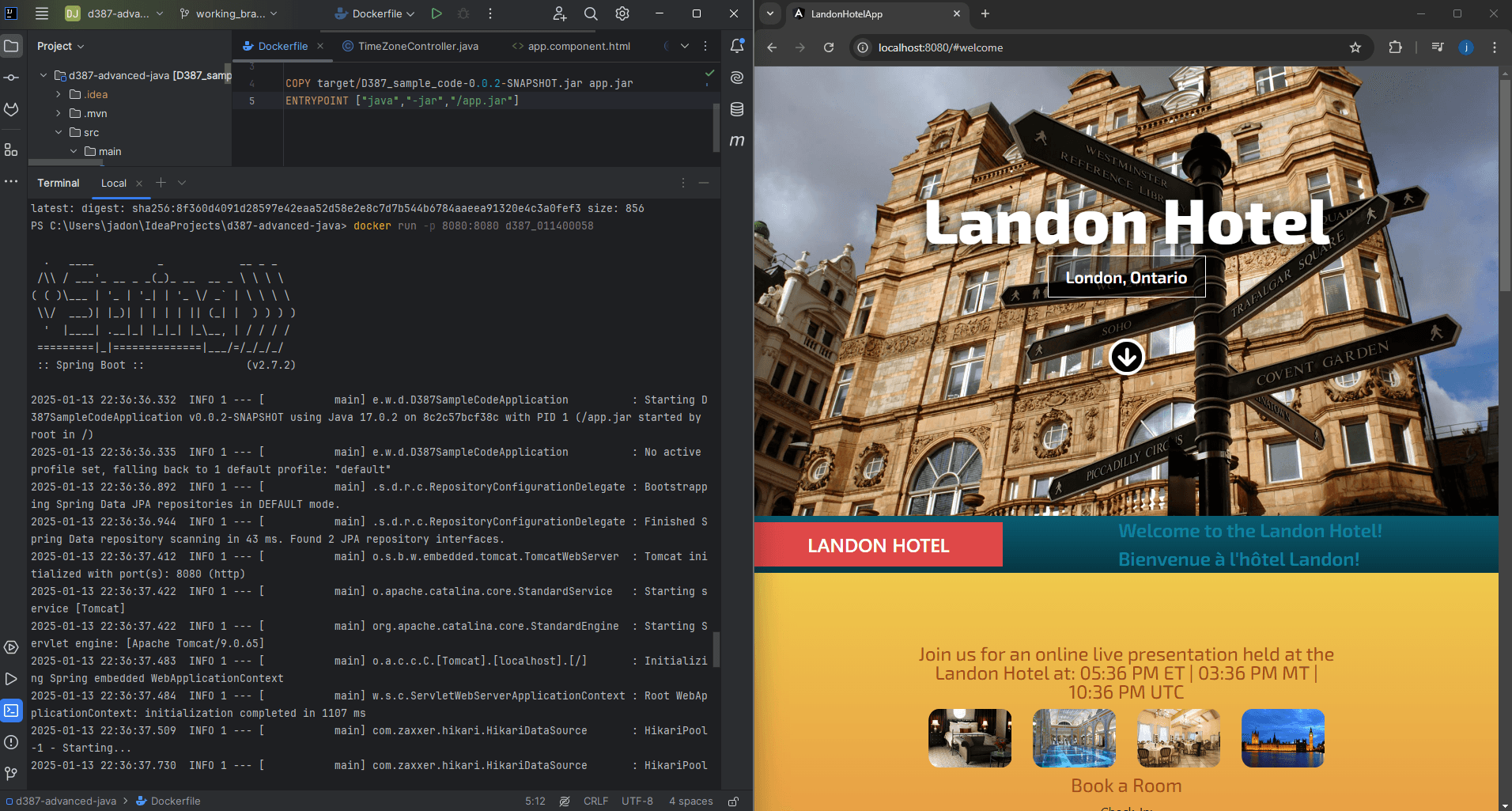Open AI Assistant spiral icon
Image resolution: width=1512 pixels, height=811 pixels.
point(737,78)
